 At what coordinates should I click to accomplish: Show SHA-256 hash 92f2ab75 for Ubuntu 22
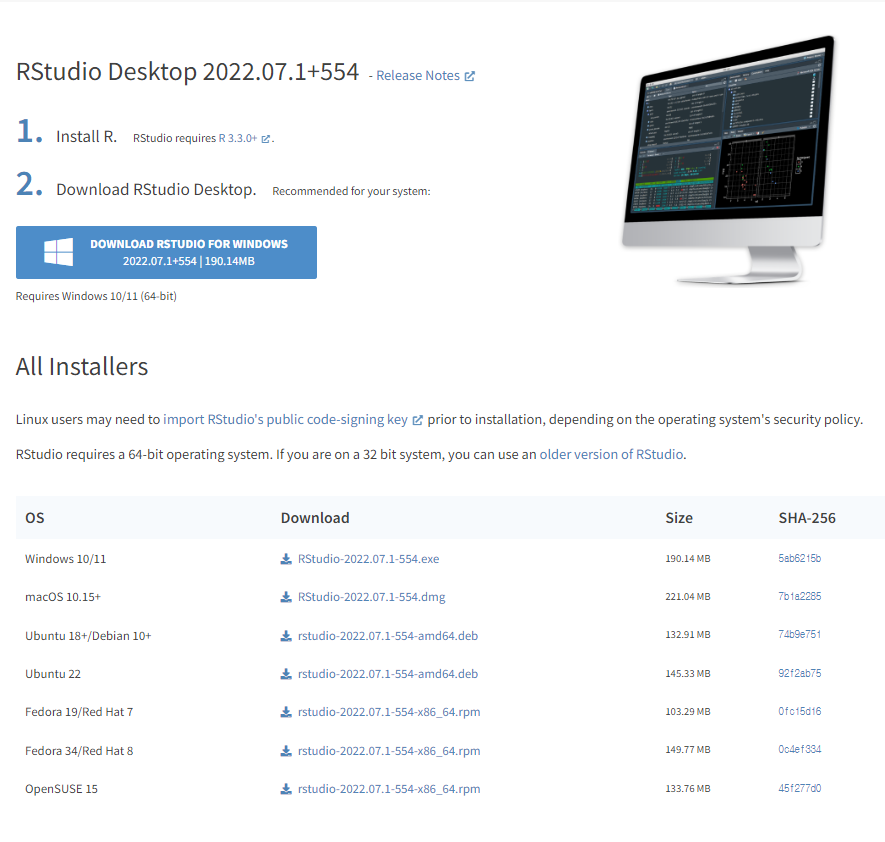point(799,673)
